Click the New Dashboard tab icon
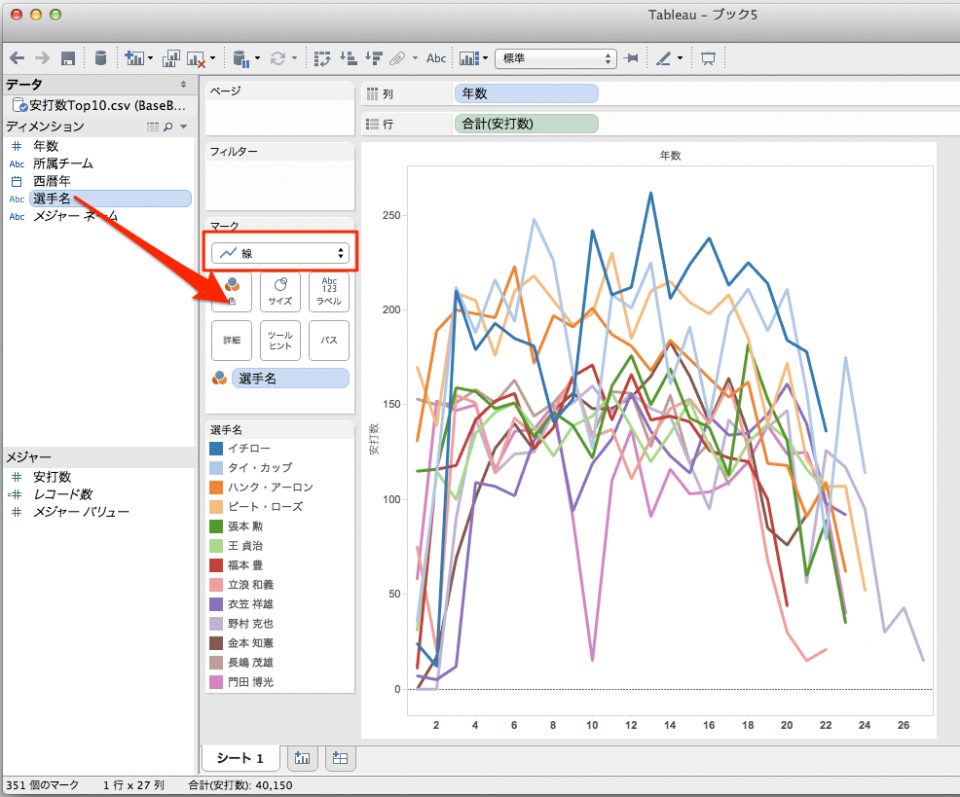This screenshot has height=797, width=960. [339, 758]
